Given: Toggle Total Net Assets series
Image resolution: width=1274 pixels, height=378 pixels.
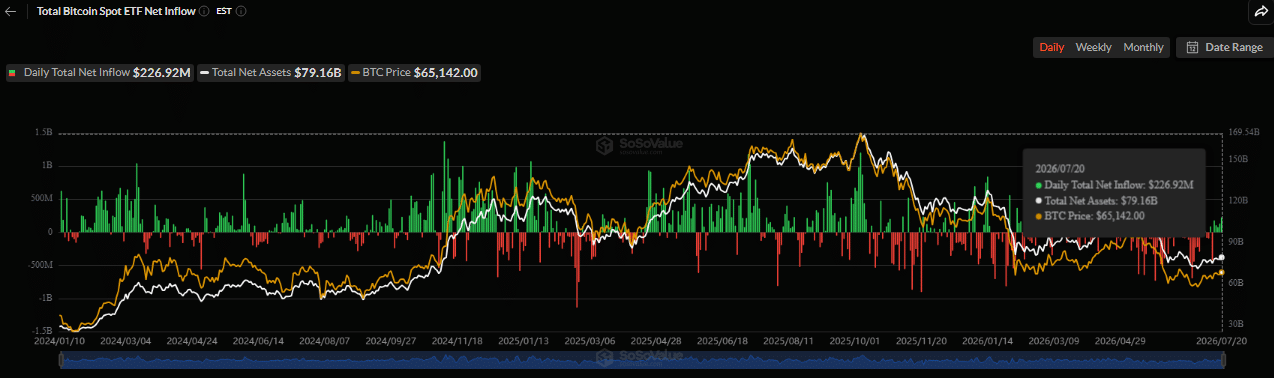Looking at the screenshot, I should tap(270, 73).
